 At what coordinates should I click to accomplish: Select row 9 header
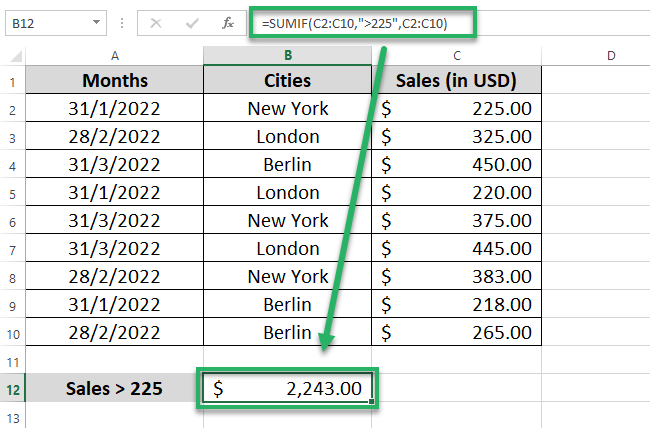coord(12,306)
